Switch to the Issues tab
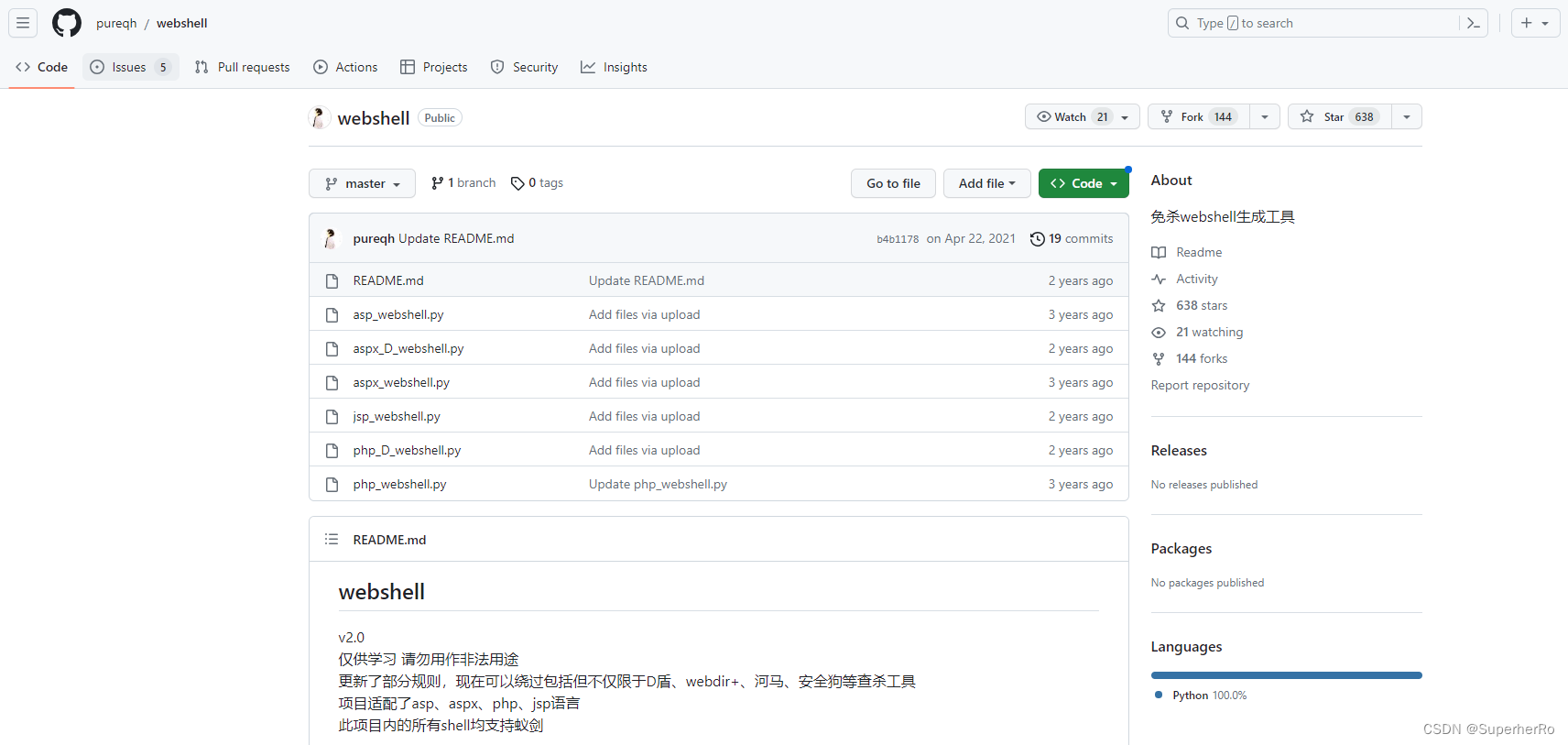Viewport: 1568px width, 745px height. [x=130, y=67]
